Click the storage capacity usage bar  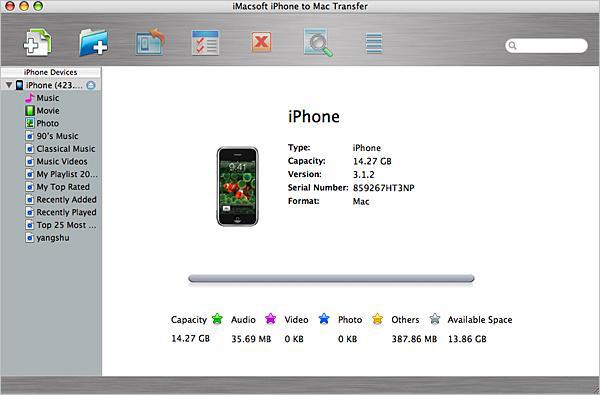click(x=331, y=279)
